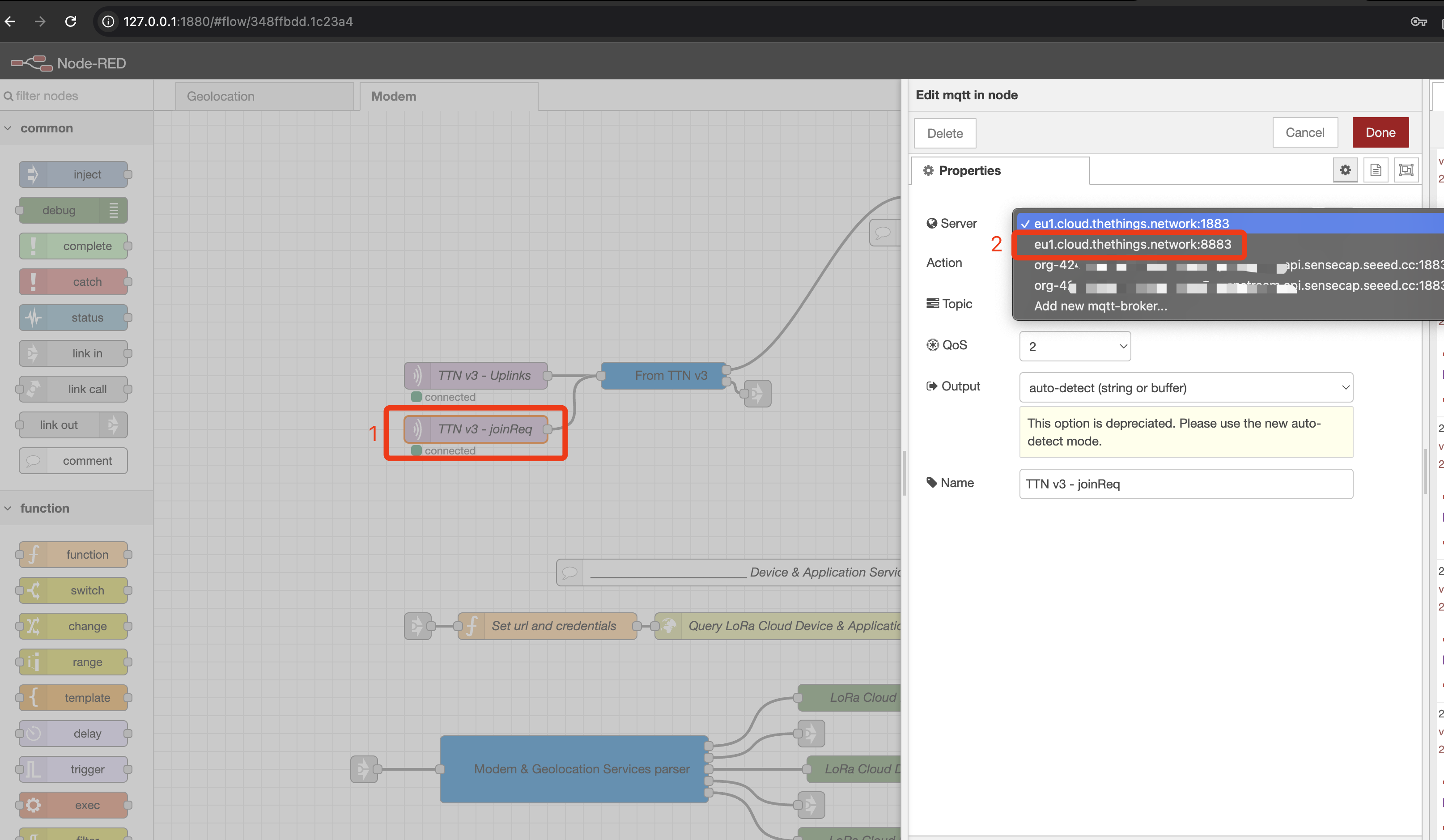Open the QoS level dropdown
Viewport: 1444px width, 840px height.
pyautogui.click(x=1075, y=346)
